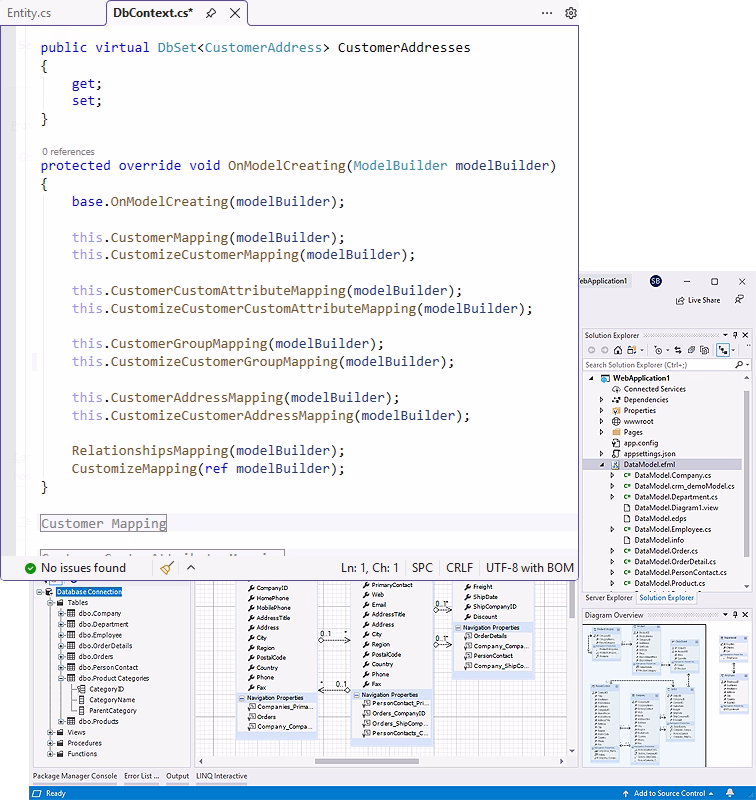Click the Pages folder icon

pos(616,432)
